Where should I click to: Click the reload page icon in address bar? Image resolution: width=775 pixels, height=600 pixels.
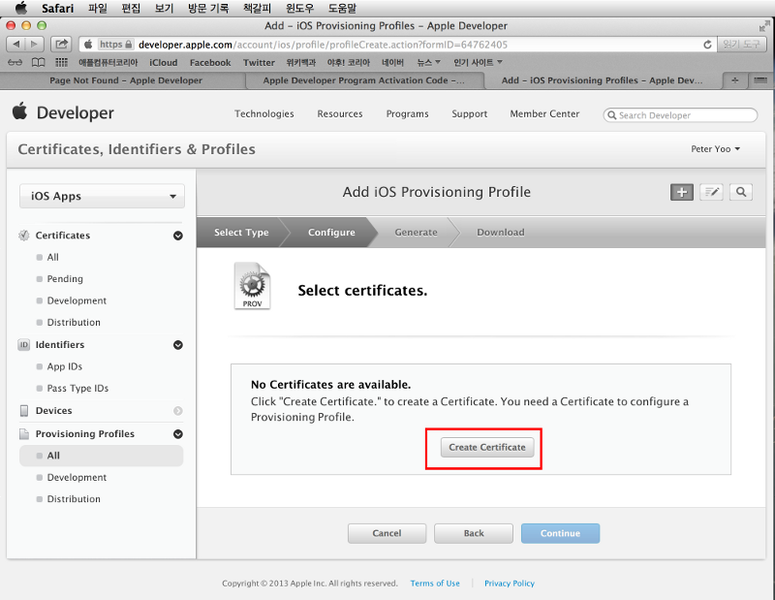[708, 45]
